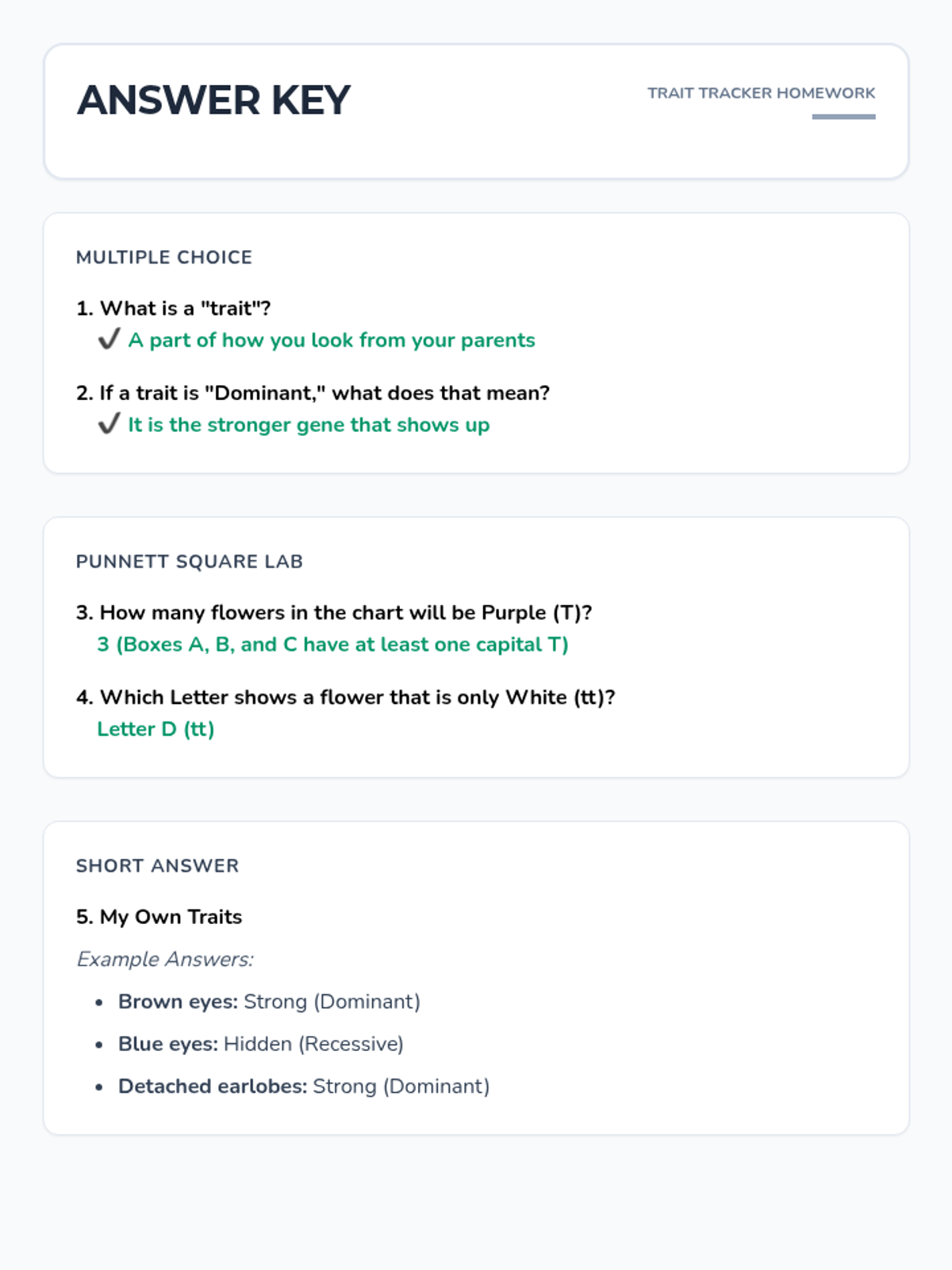Click question 3 about Purple flowers

(x=334, y=613)
